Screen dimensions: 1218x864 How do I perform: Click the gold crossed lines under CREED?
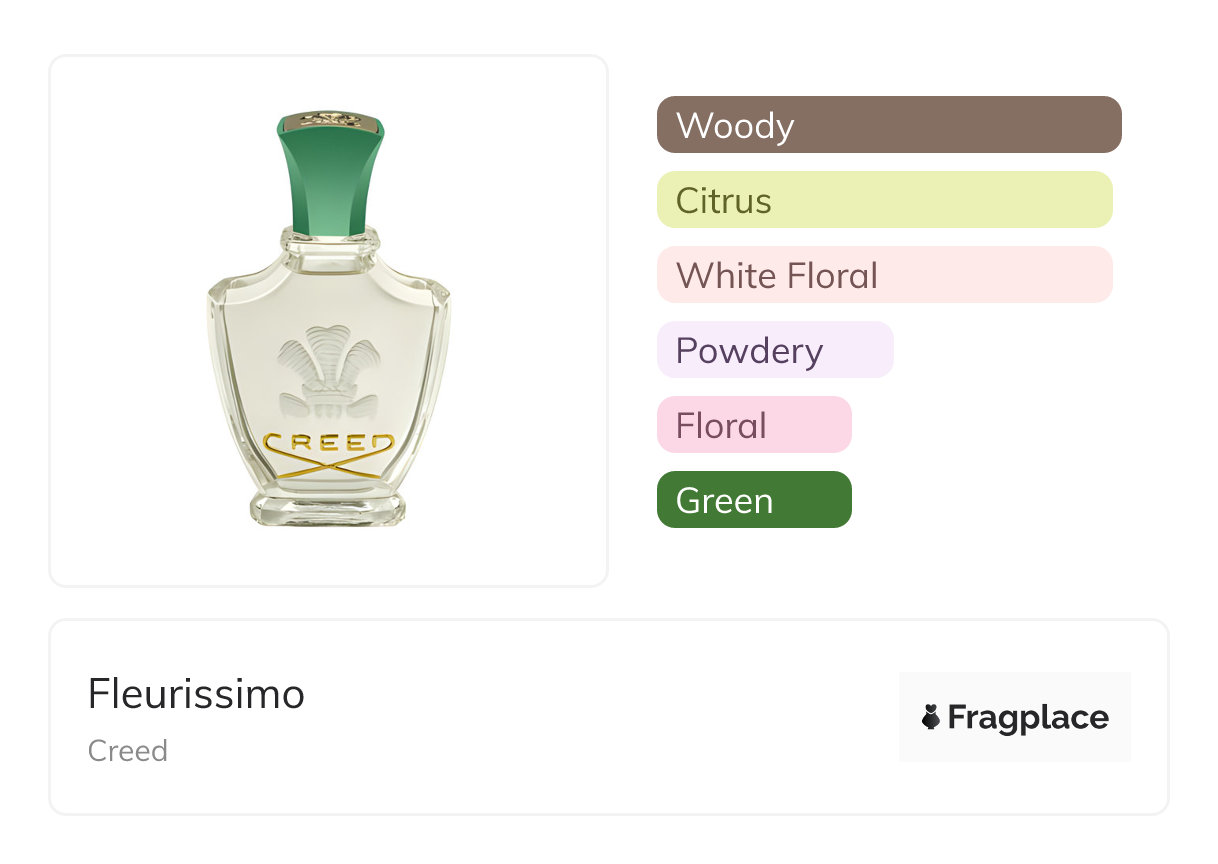[328, 466]
